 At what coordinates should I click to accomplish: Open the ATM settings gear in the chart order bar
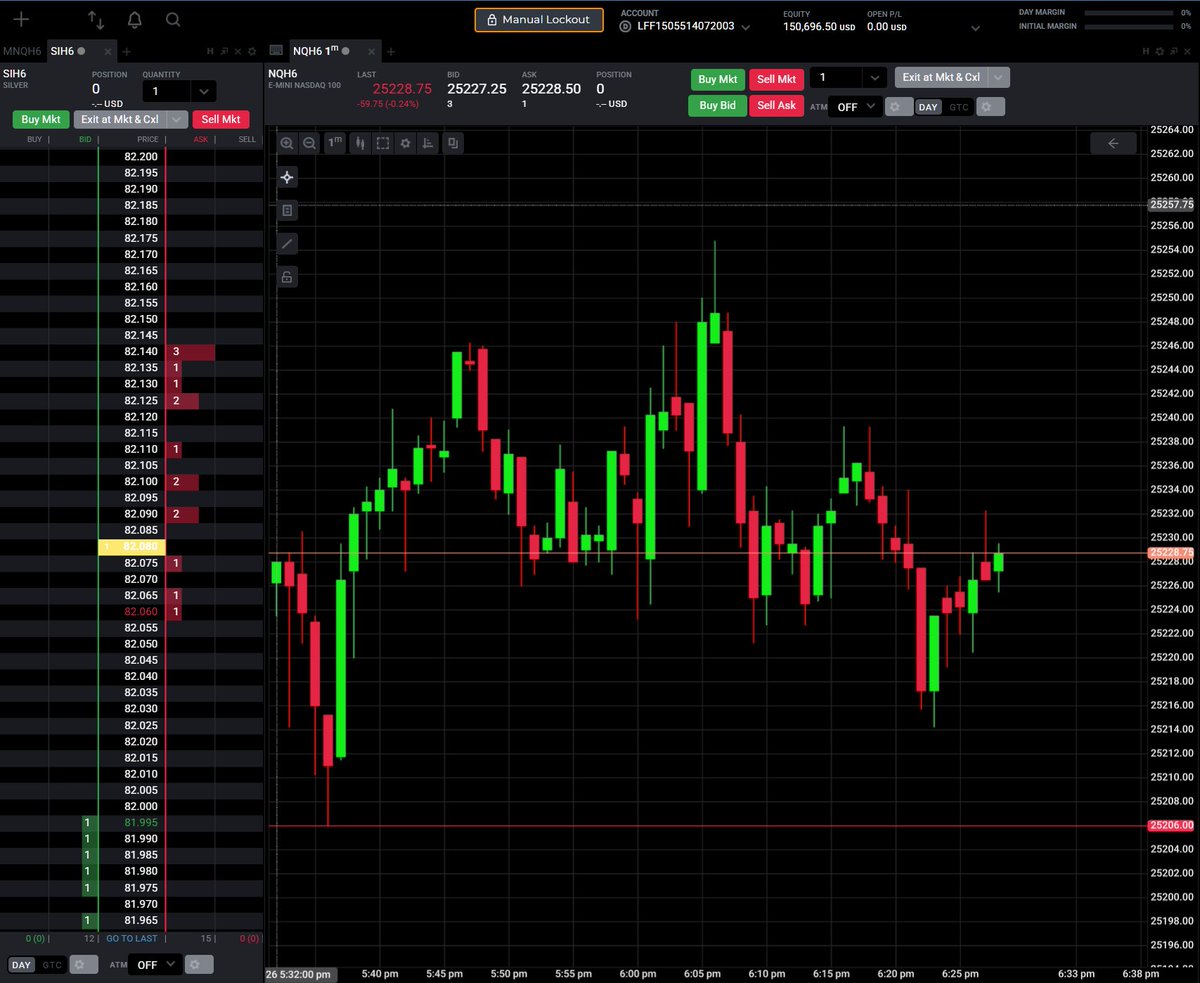click(899, 107)
